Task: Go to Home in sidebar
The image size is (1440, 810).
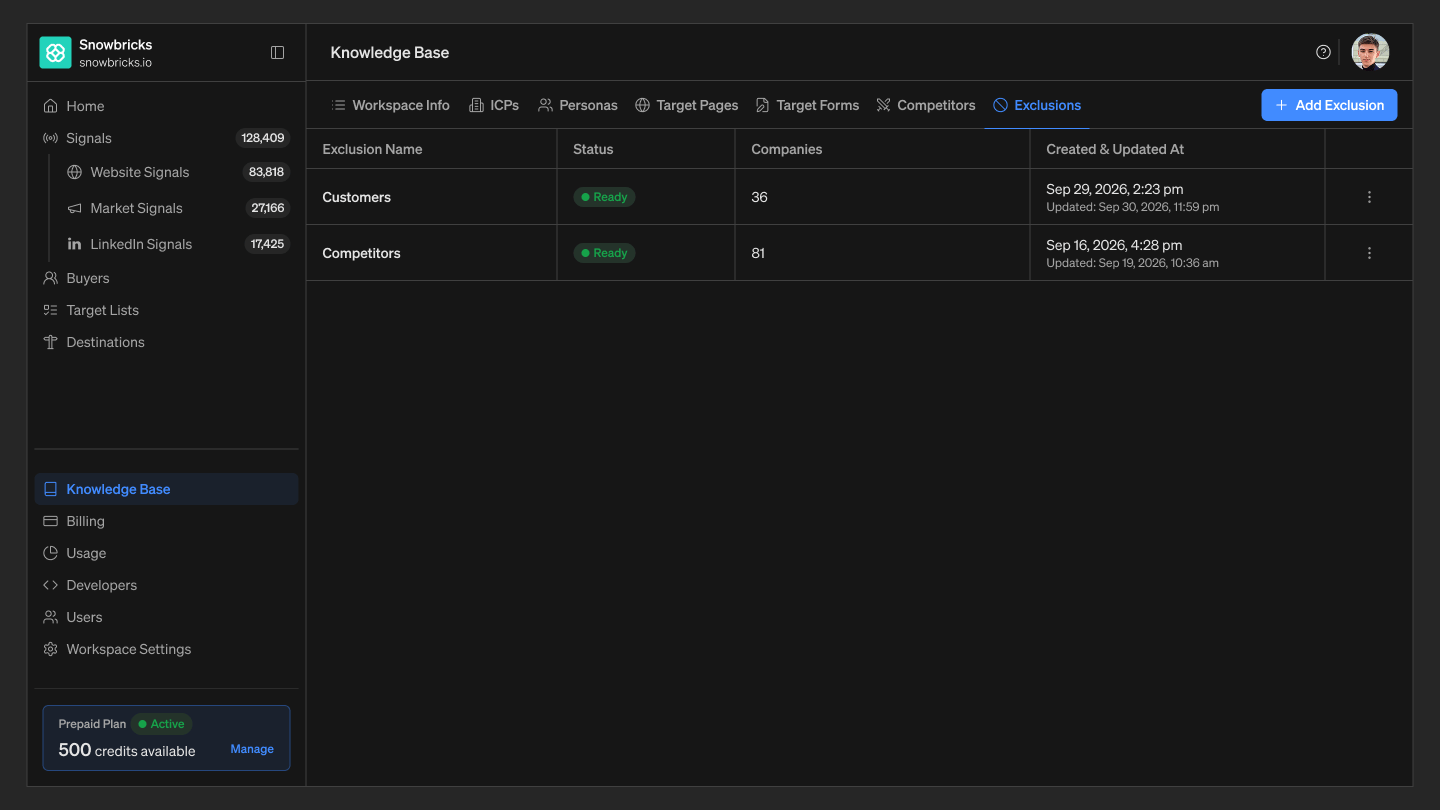Action: tap(167, 106)
